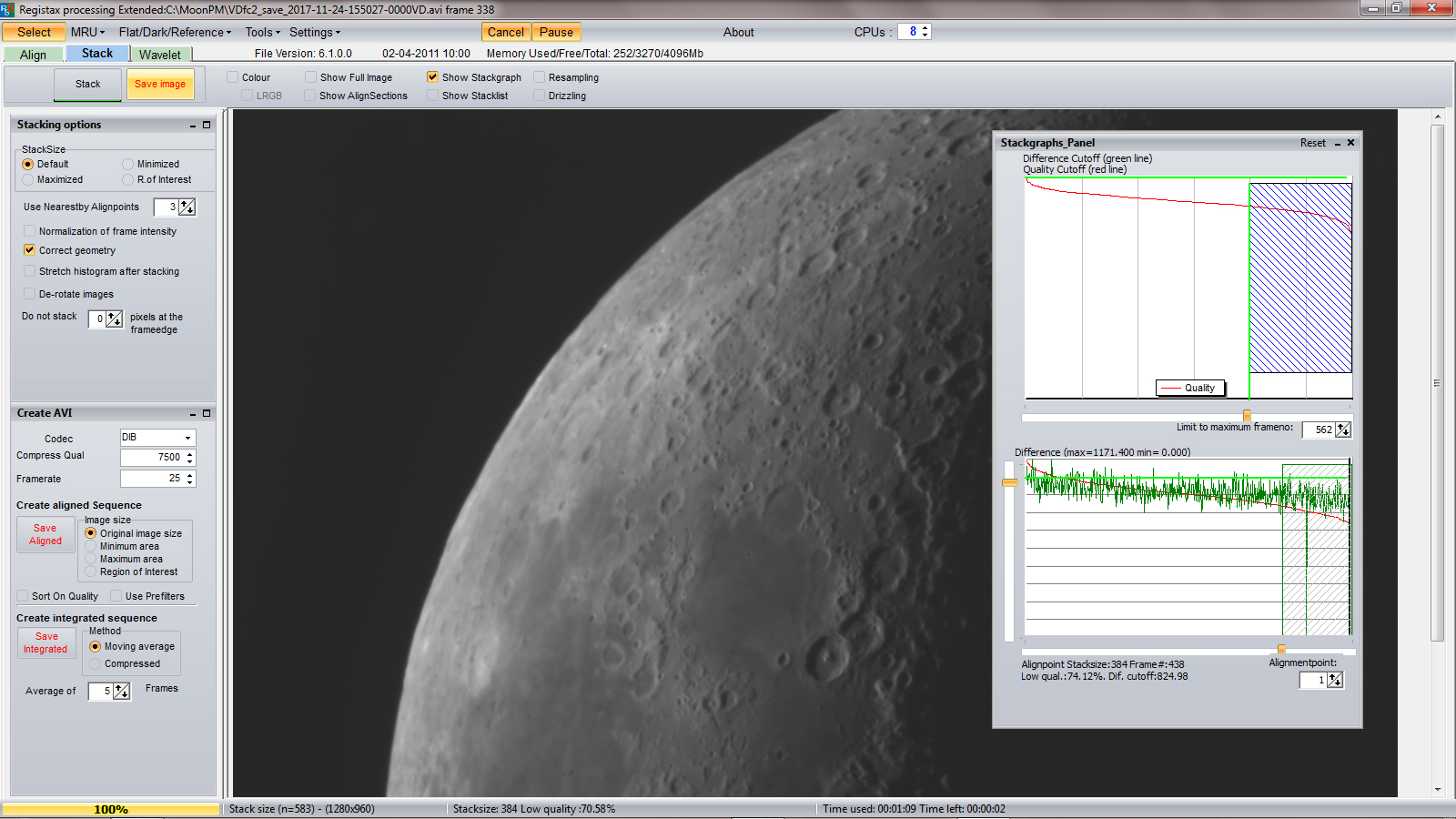The height and width of the screenshot is (819, 1456).
Task: Toggle Show Stacklist checkbox
Action: pos(433,96)
